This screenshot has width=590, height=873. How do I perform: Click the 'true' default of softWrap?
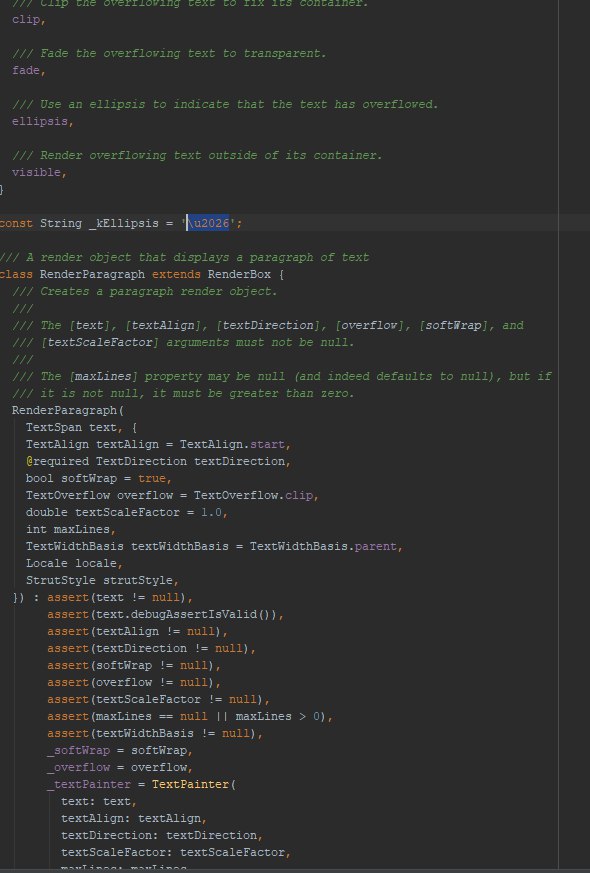pos(151,478)
